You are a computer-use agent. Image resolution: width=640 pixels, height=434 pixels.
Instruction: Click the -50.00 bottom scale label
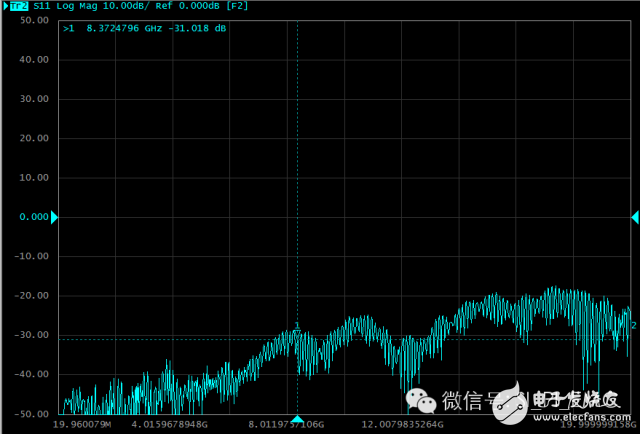coord(31,412)
